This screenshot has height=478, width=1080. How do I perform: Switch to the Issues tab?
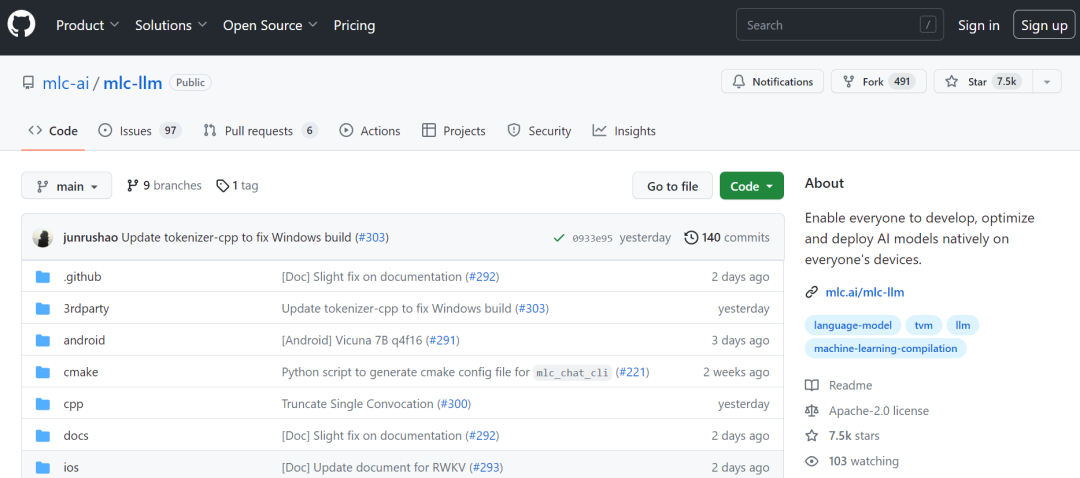140,131
